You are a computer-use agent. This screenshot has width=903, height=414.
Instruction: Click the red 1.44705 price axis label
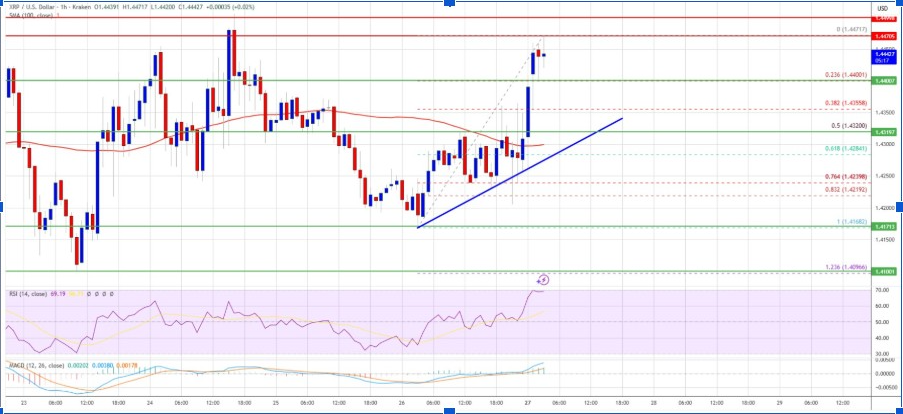tap(885, 36)
